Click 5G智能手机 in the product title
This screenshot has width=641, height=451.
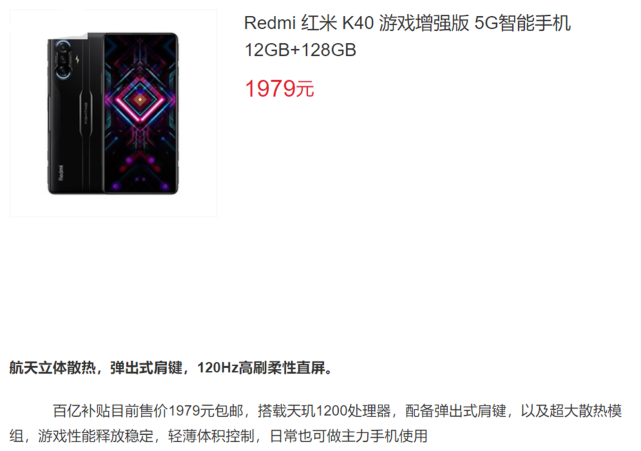click(522, 23)
